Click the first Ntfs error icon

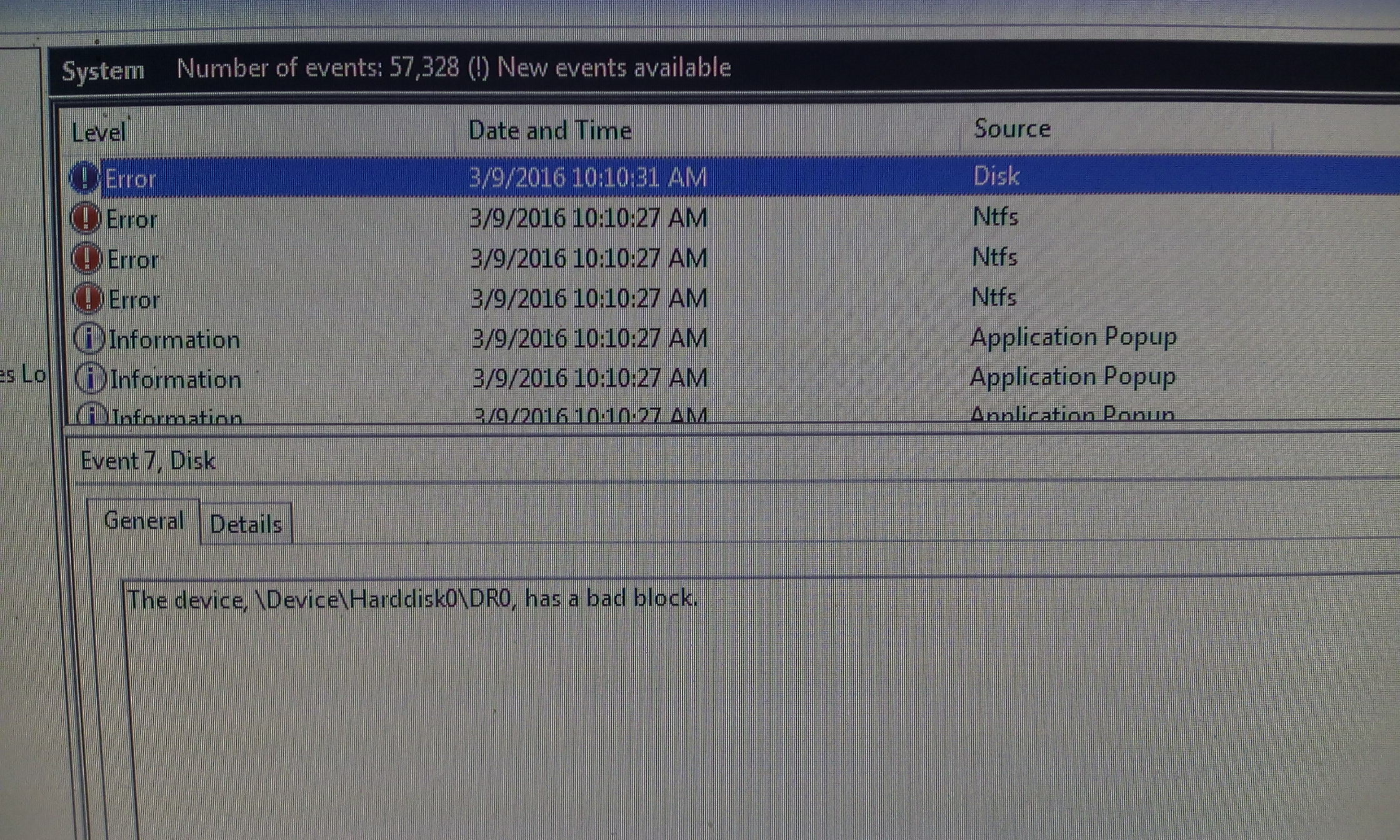[x=86, y=219]
